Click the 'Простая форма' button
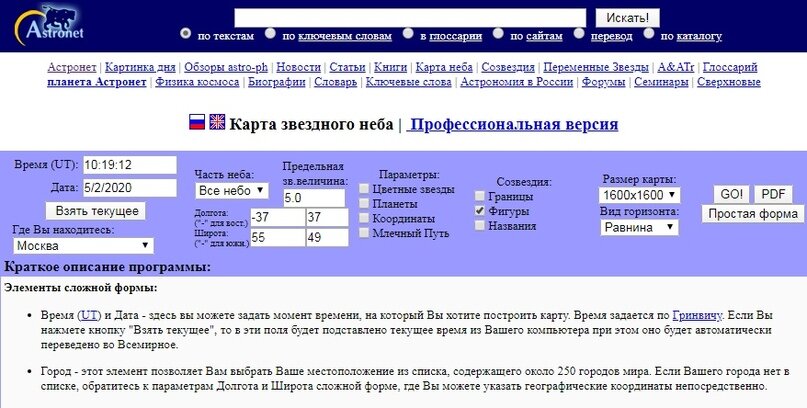Screen dimensions: 807x408 pyautogui.click(x=752, y=214)
